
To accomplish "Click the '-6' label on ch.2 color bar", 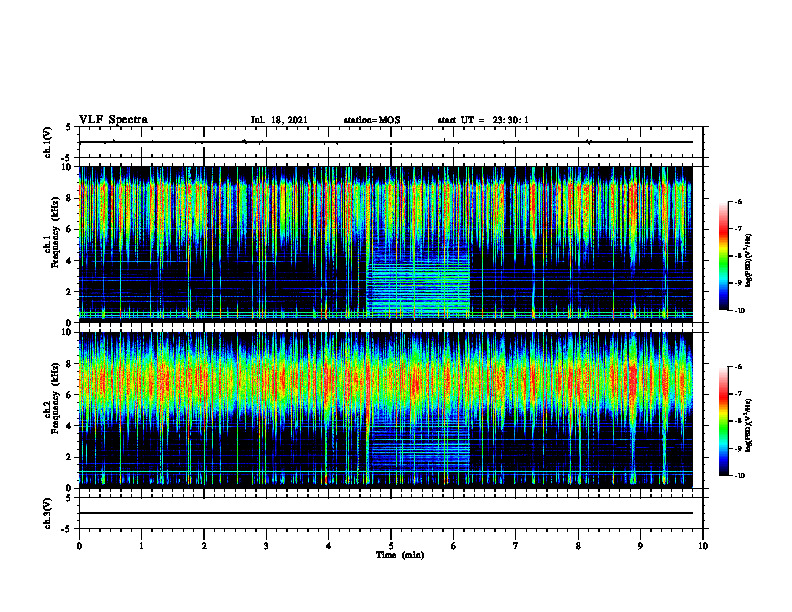I will click(x=738, y=367).
